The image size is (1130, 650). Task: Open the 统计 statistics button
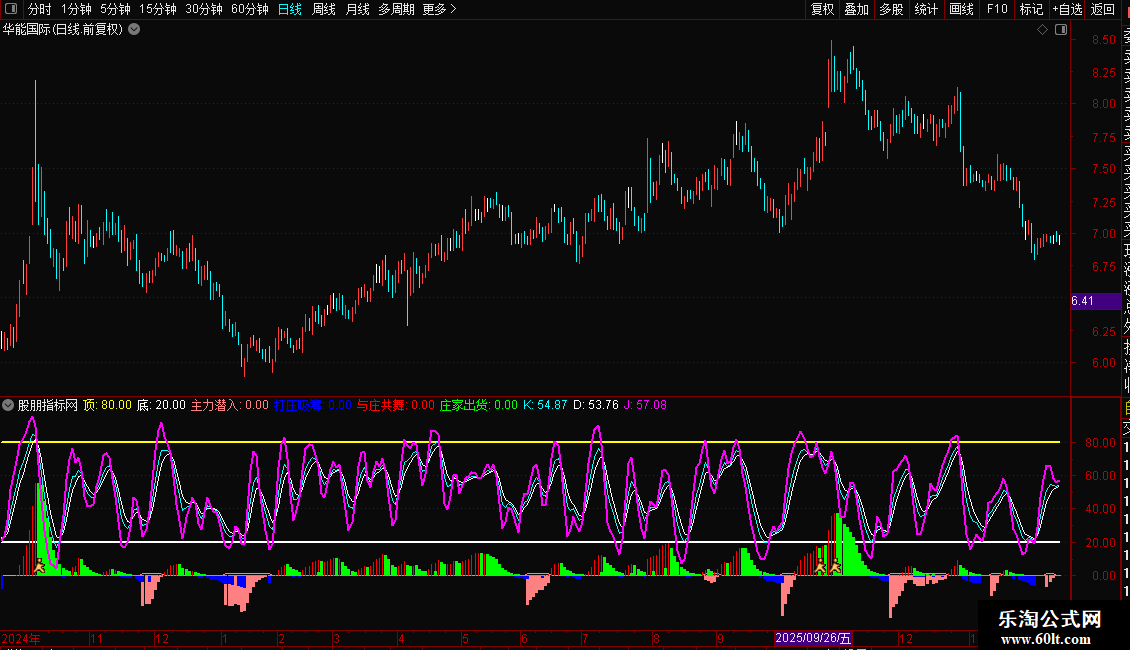point(926,9)
